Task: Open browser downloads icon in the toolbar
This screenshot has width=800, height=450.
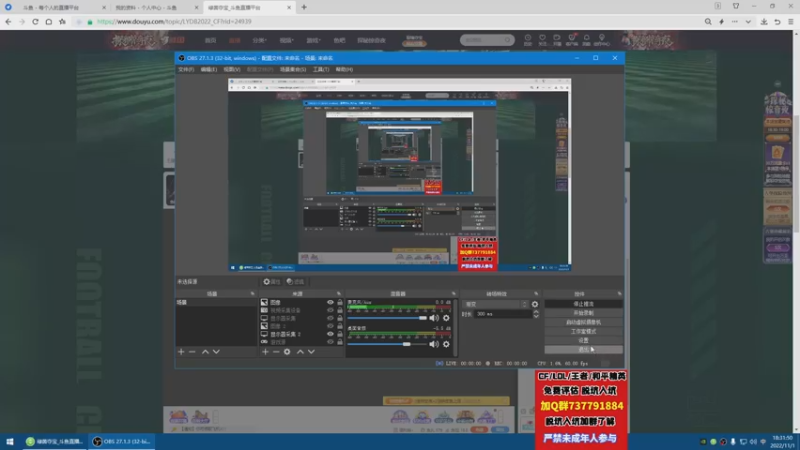Action: tap(764, 22)
